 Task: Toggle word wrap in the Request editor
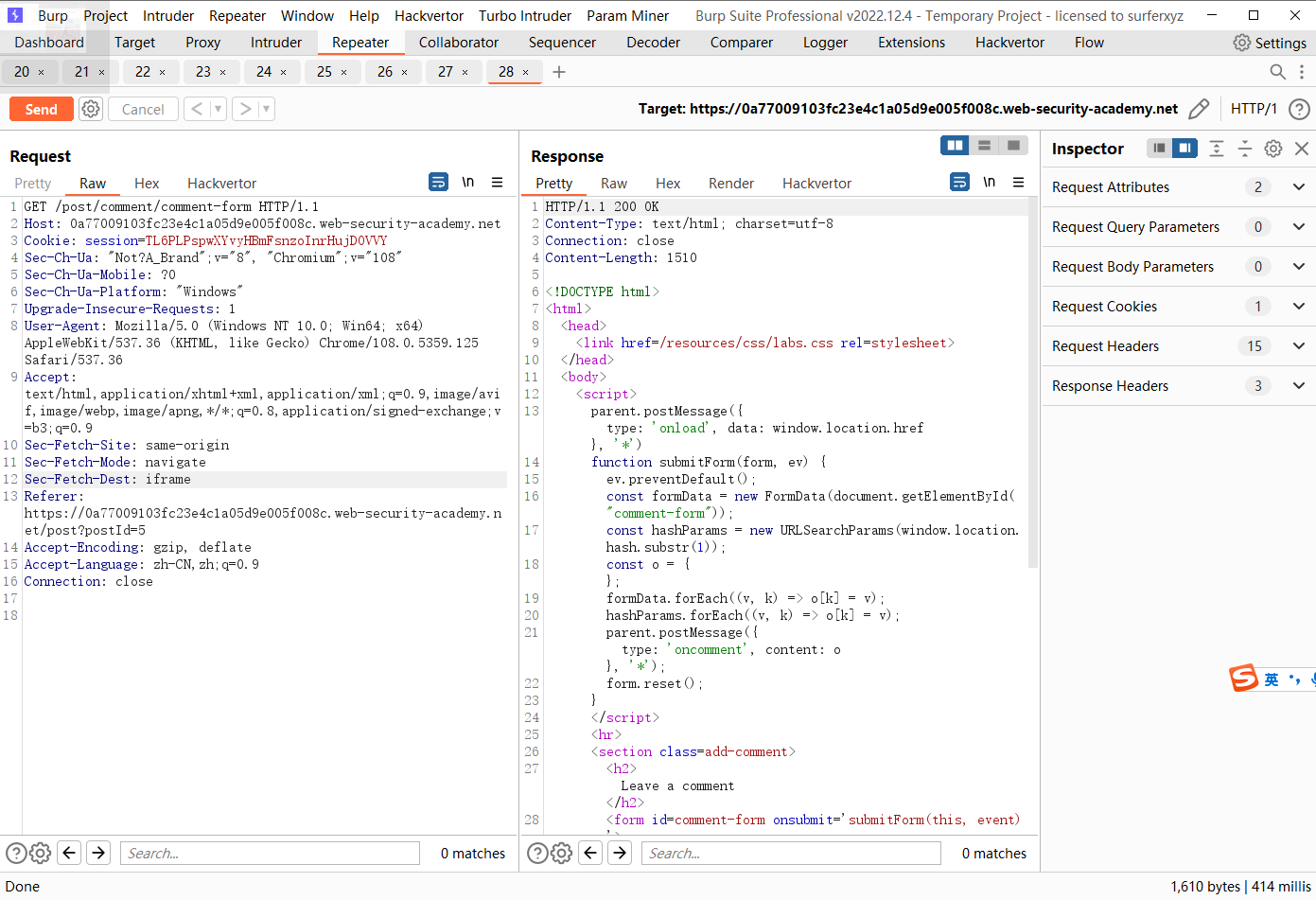click(437, 182)
